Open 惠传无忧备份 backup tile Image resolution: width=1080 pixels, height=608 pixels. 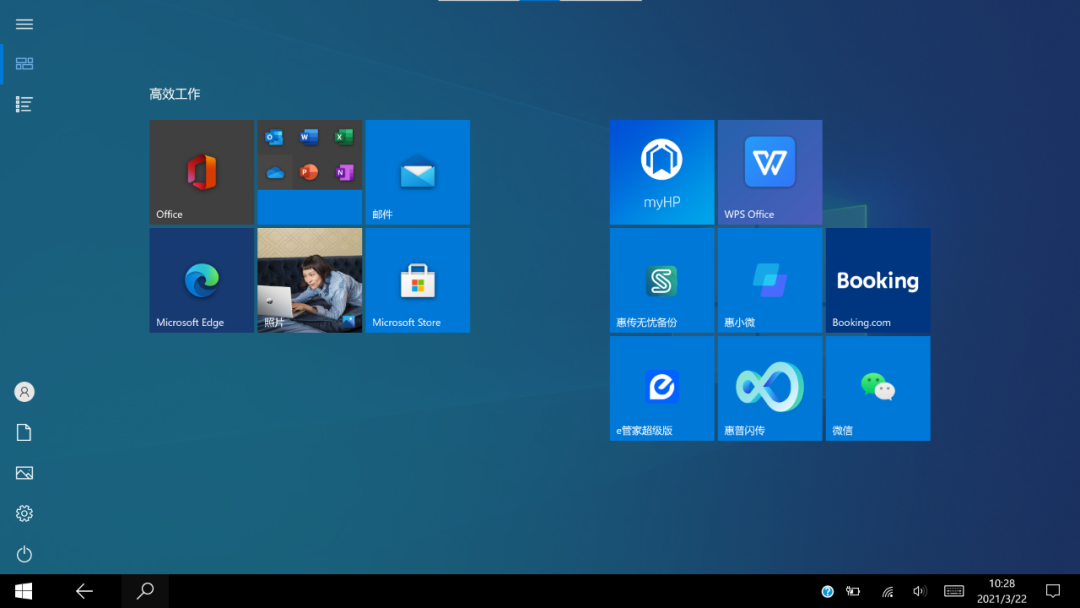pyautogui.click(x=662, y=280)
